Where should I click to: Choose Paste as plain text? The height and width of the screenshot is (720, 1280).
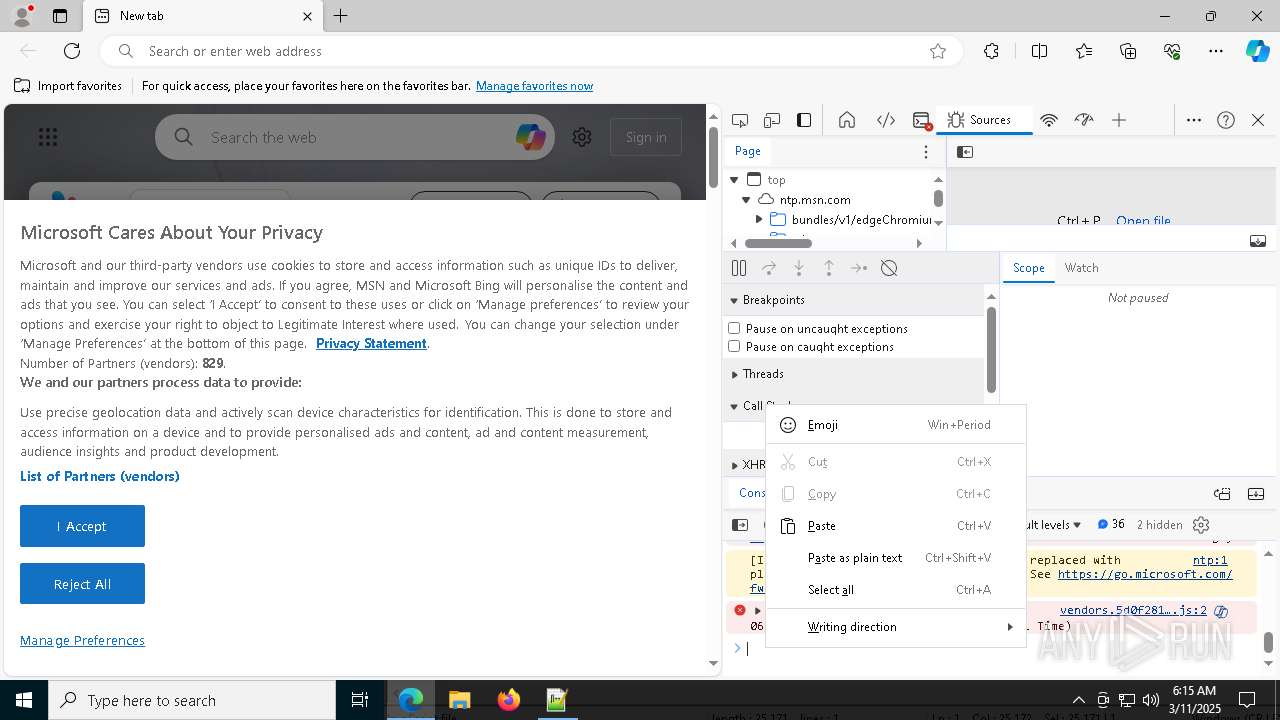click(896, 558)
